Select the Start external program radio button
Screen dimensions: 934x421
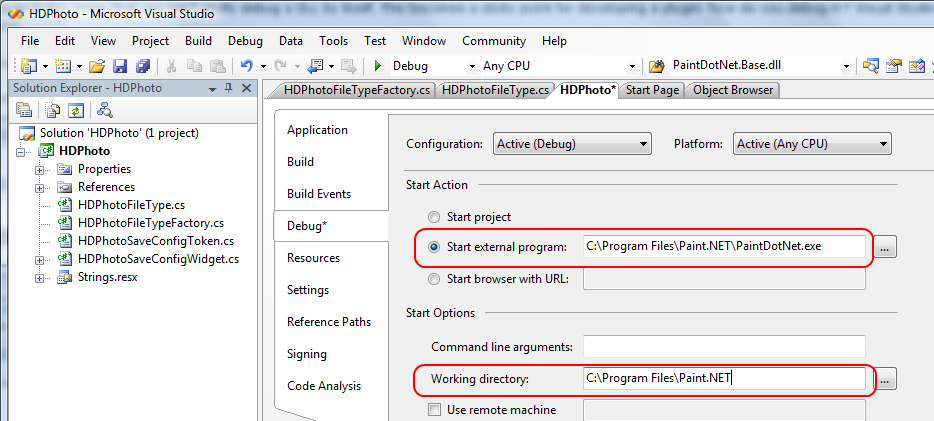click(x=435, y=246)
